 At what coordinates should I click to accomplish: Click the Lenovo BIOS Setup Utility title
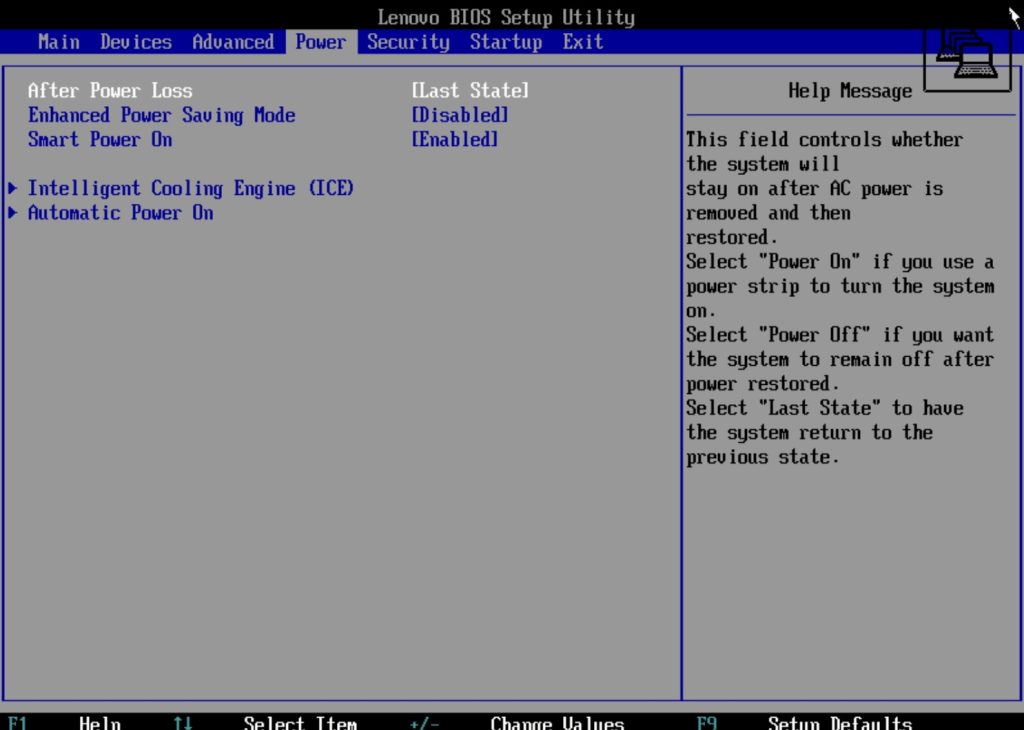[x=506, y=17]
